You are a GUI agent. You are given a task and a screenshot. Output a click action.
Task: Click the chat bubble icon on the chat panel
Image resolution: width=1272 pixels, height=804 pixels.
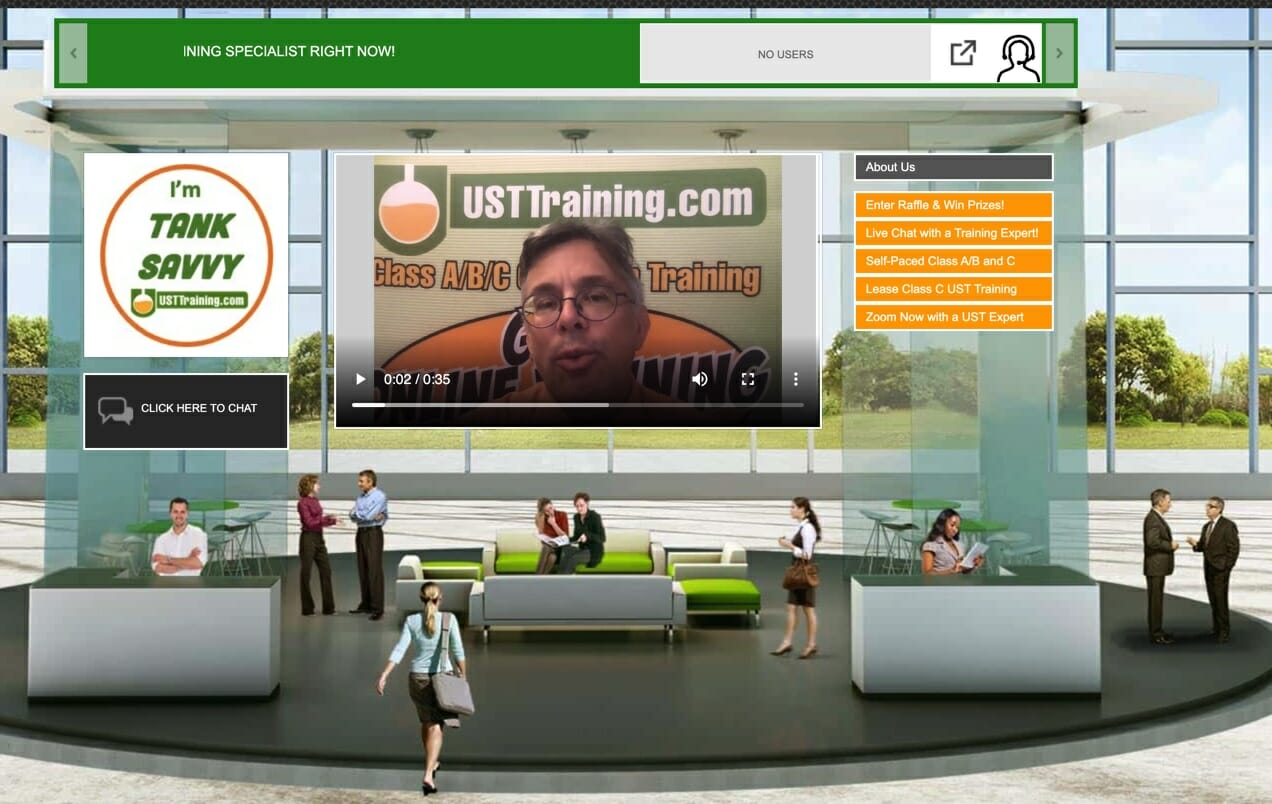pyautogui.click(x=115, y=410)
